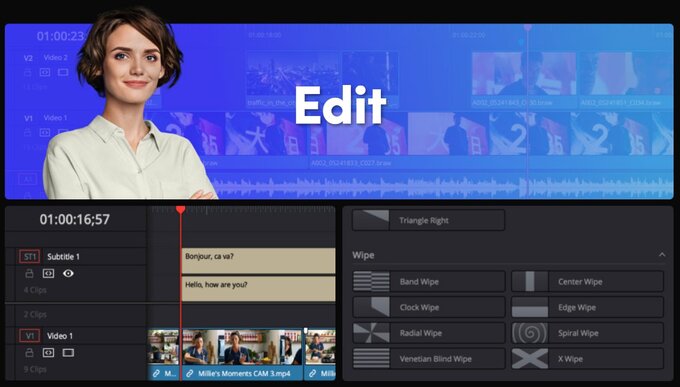This screenshot has width=680, height=387.
Task: Select the Triangle Right transition icon
Action: point(371,220)
